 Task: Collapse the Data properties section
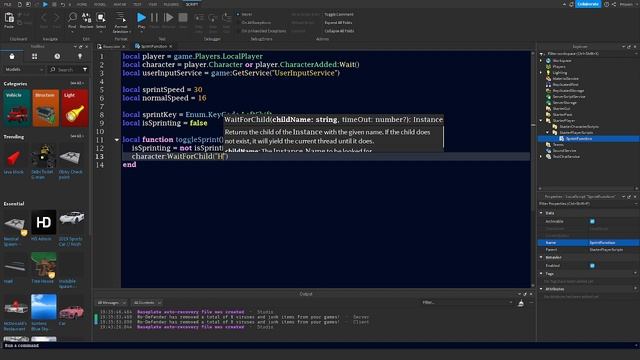[542, 213]
